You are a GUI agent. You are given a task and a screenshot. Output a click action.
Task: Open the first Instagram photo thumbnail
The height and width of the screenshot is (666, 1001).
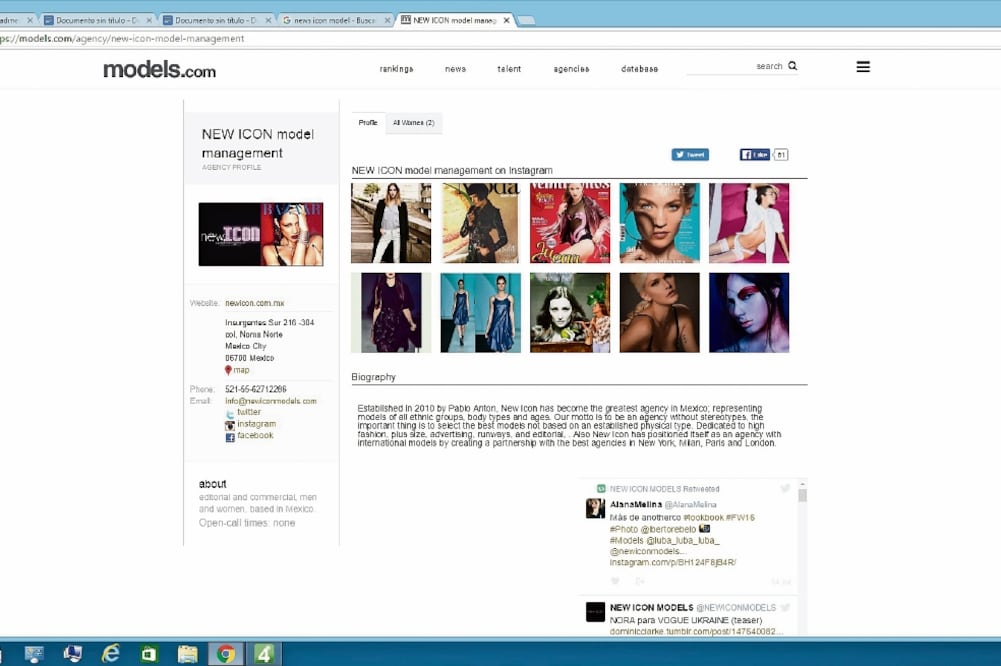click(390, 222)
